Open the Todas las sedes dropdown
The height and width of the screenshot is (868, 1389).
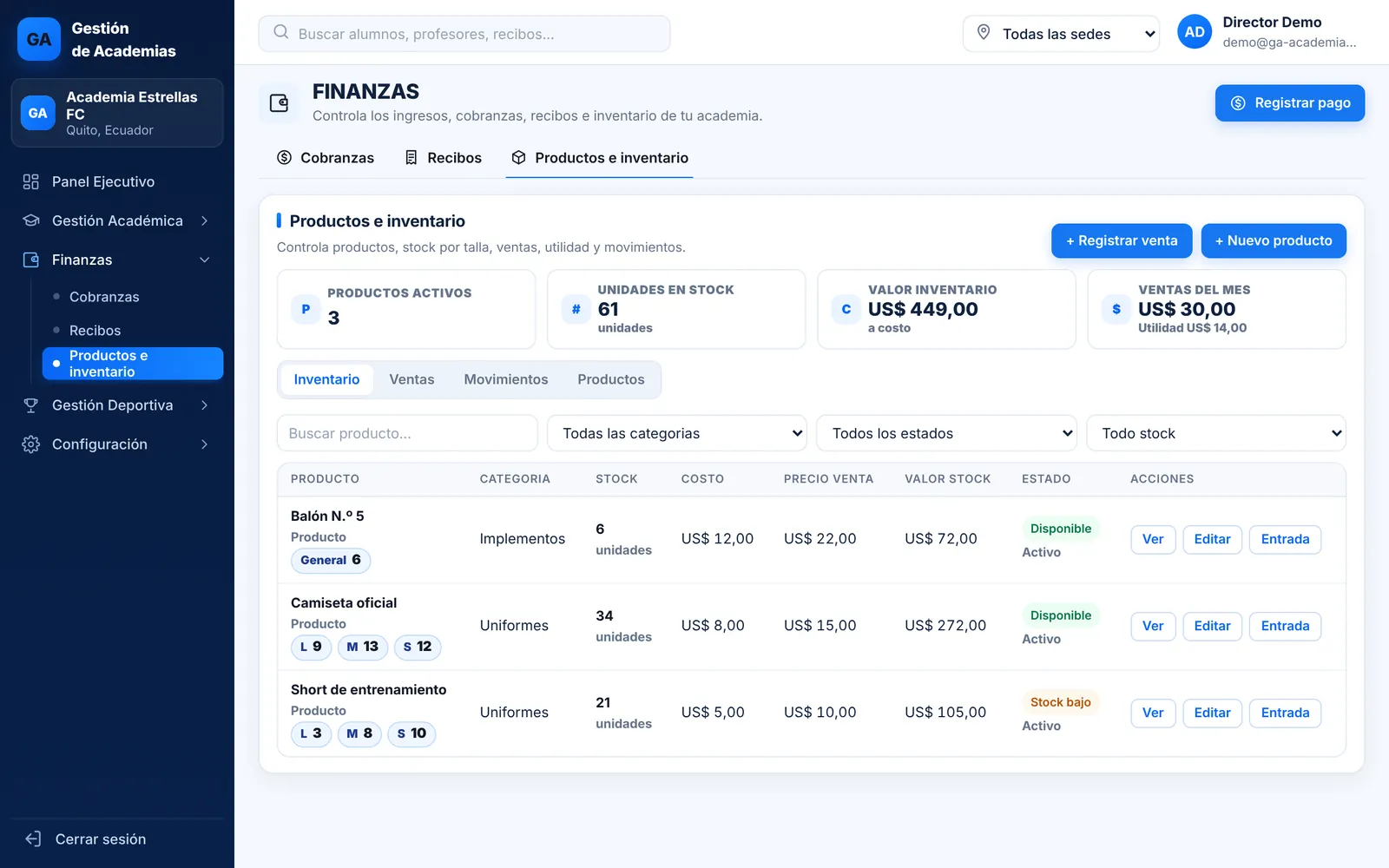pyautogui.click(x=1061, y=34)
